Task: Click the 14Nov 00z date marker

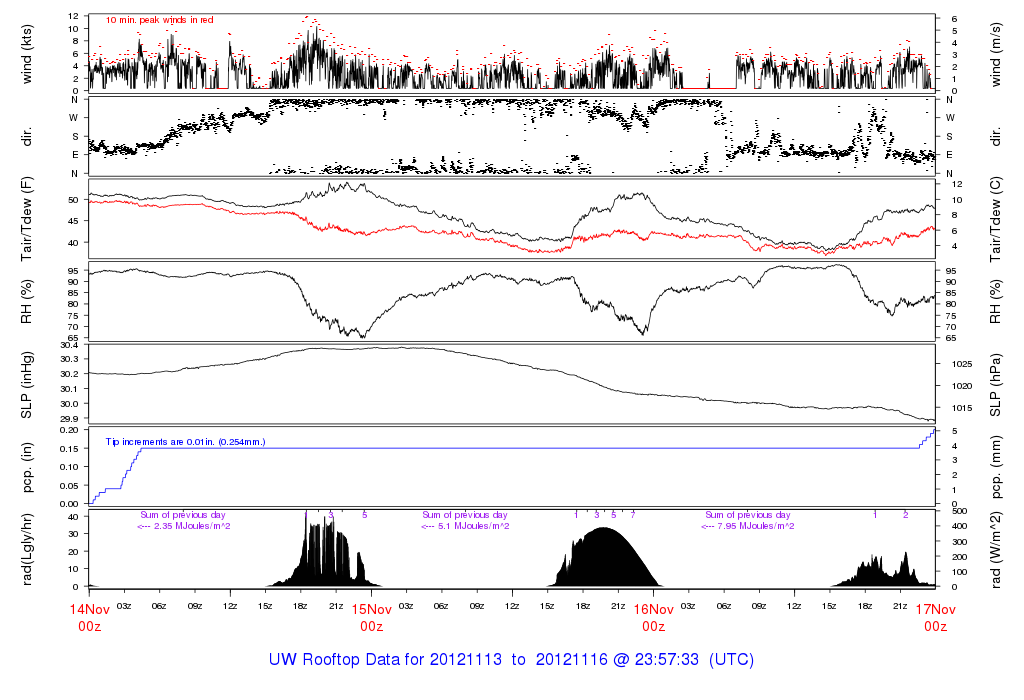Action: tap(89, 616)
